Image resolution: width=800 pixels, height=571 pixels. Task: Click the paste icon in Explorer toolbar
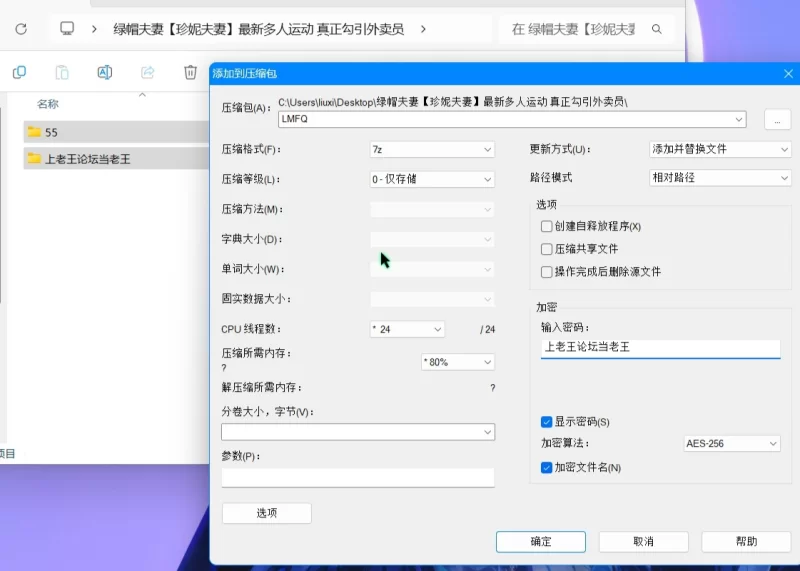pos(62,72)
